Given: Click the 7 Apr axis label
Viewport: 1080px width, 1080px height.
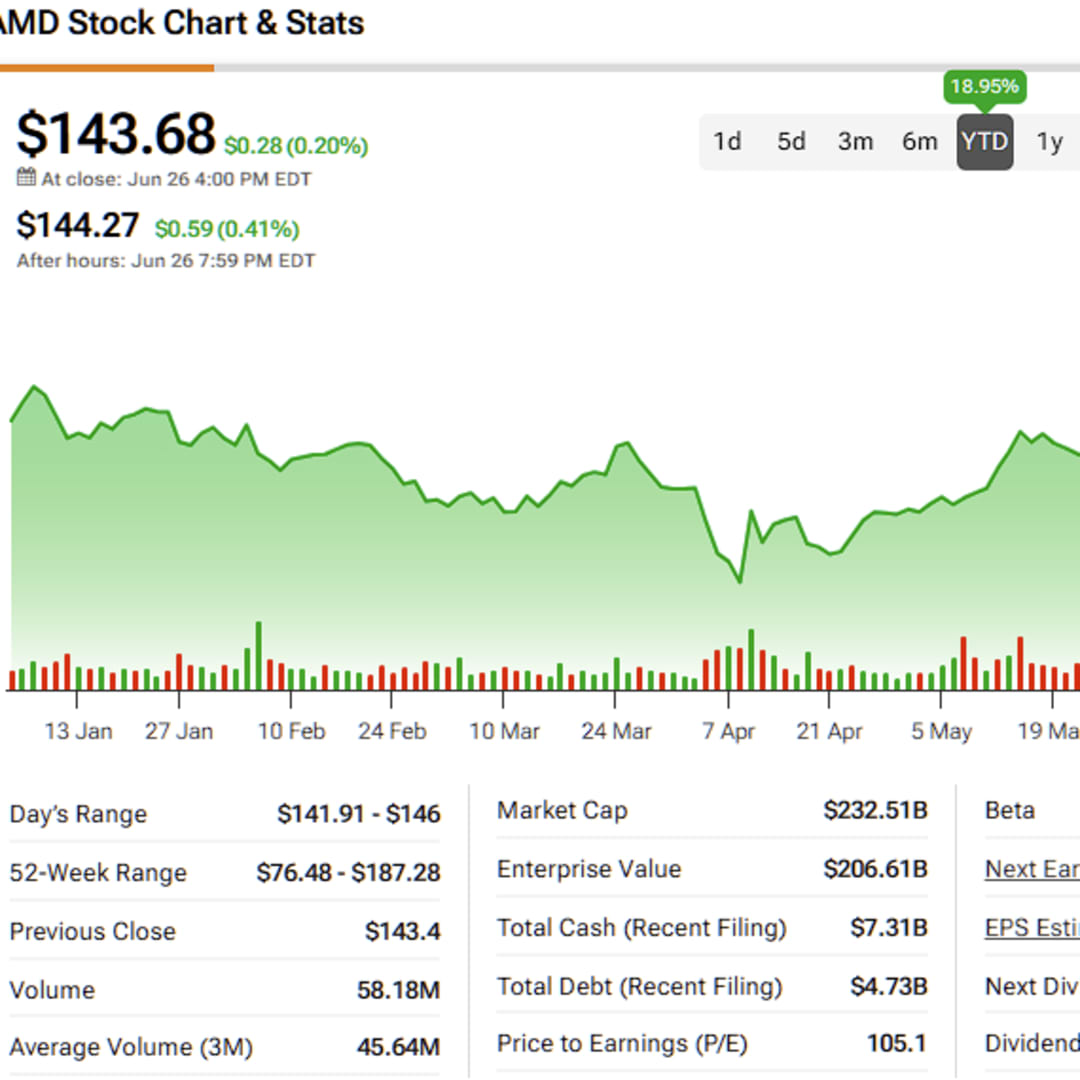Looking at the screenshot, I should point(728,731).
